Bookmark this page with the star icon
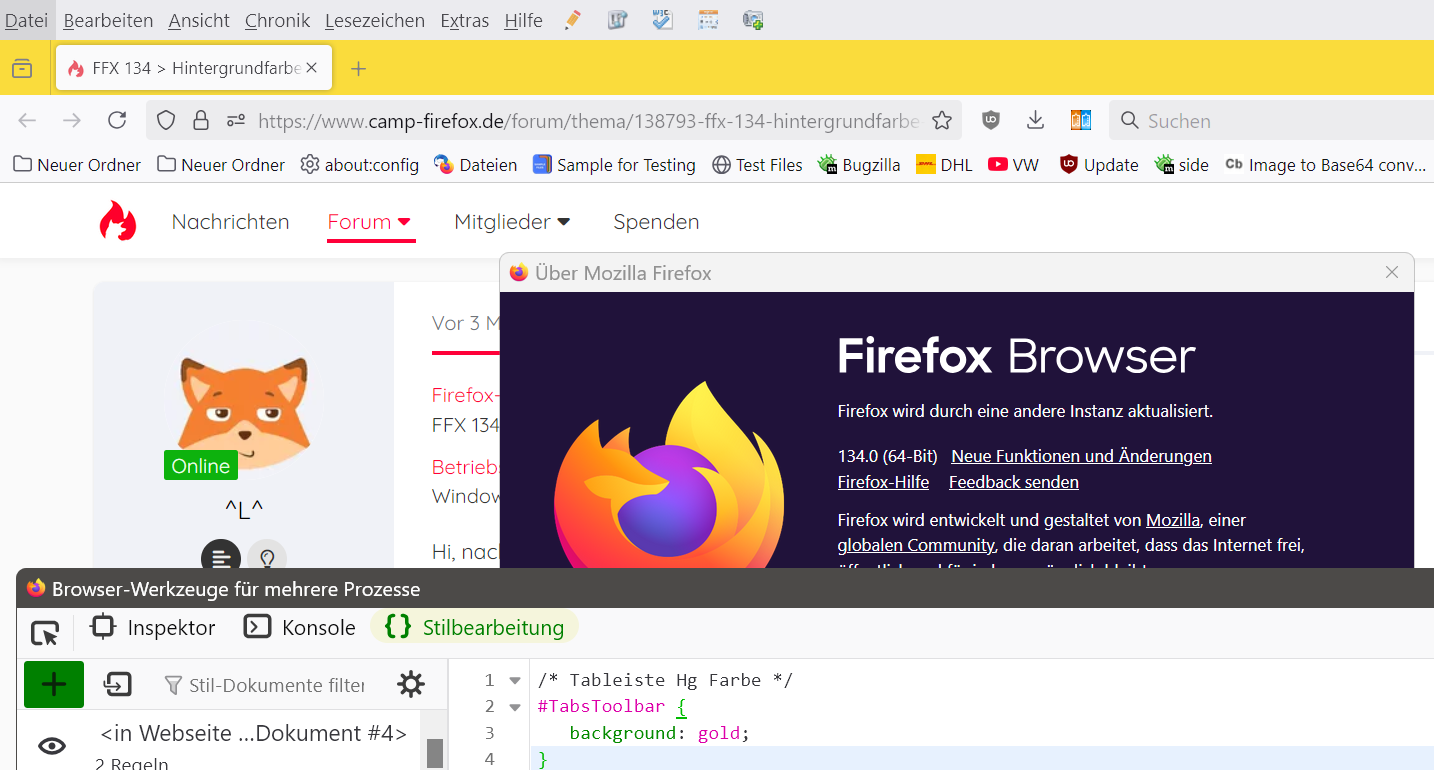Screen dimensions: 1434x770 [x=941, y=121]
